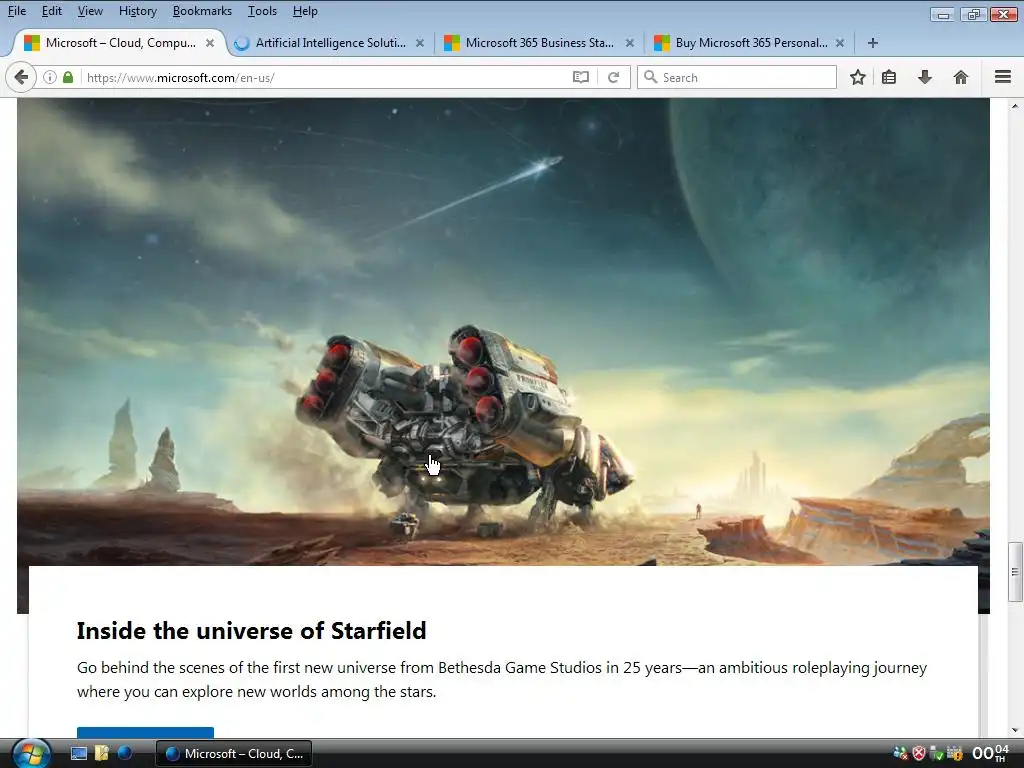
Task: Select Microsoft – Cloud taskbar button
Action: pos(234,754)
